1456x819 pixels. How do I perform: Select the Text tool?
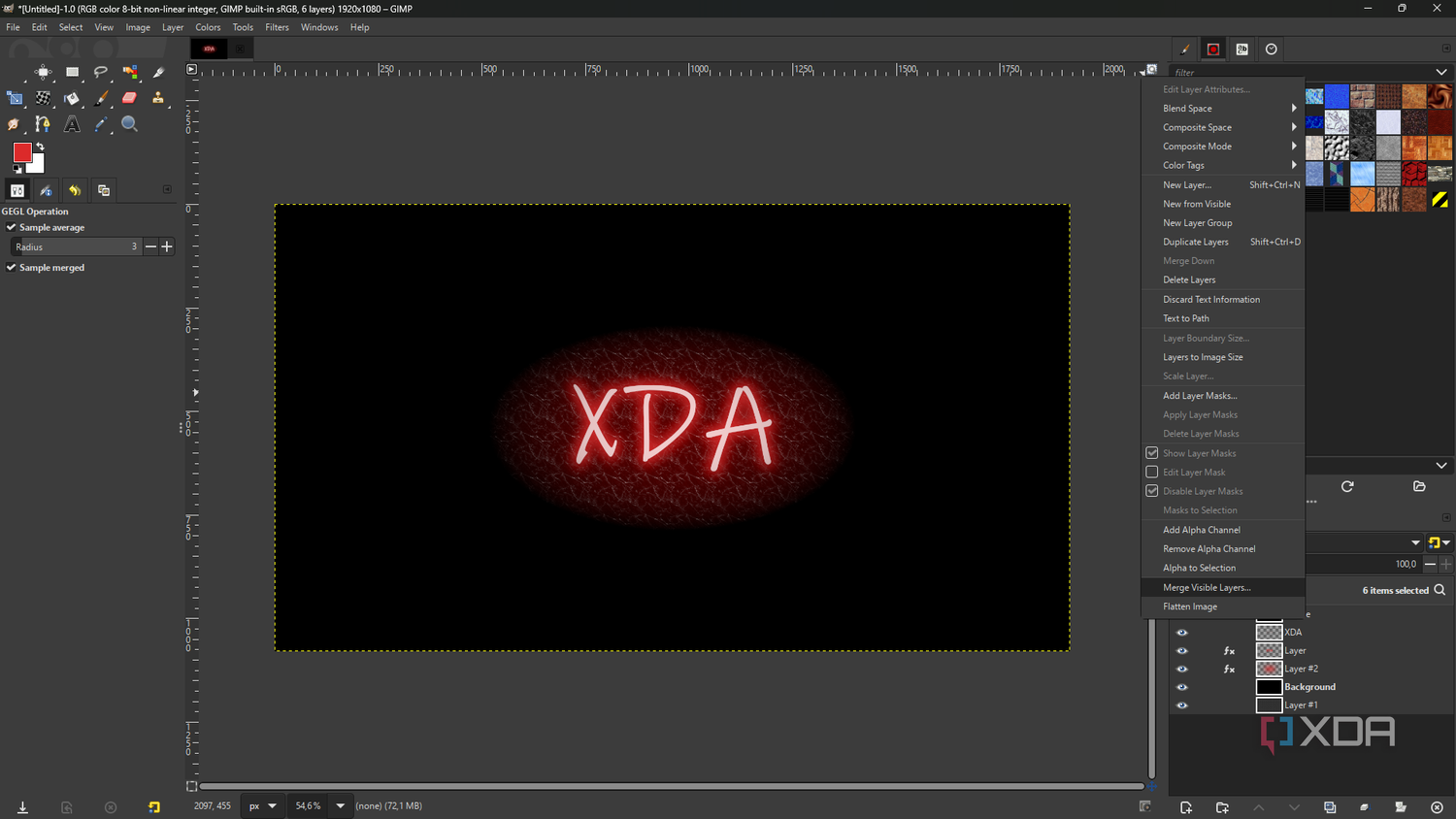click(72, 124)
